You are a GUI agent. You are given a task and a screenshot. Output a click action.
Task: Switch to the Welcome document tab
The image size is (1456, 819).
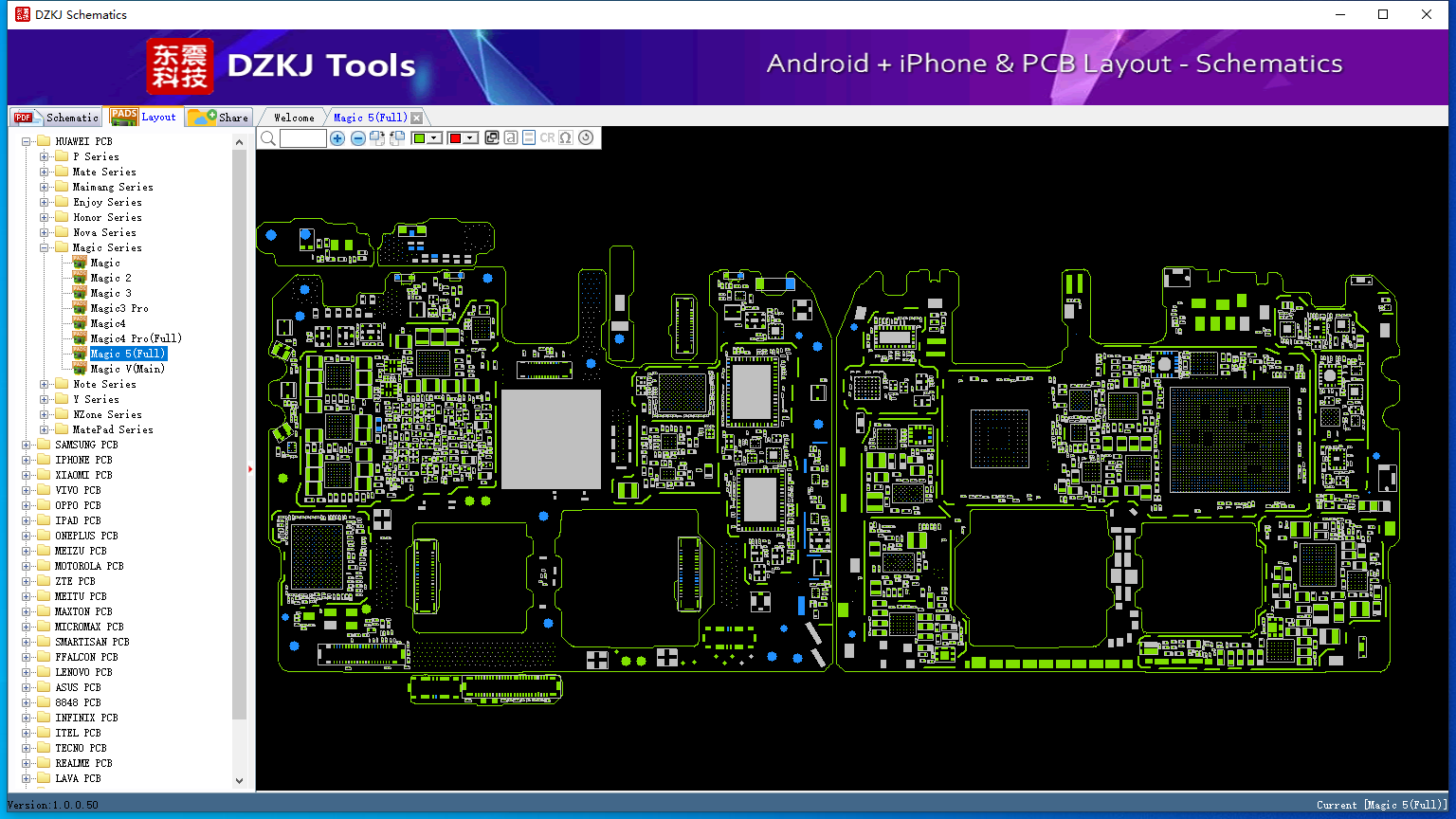(293, 118)
